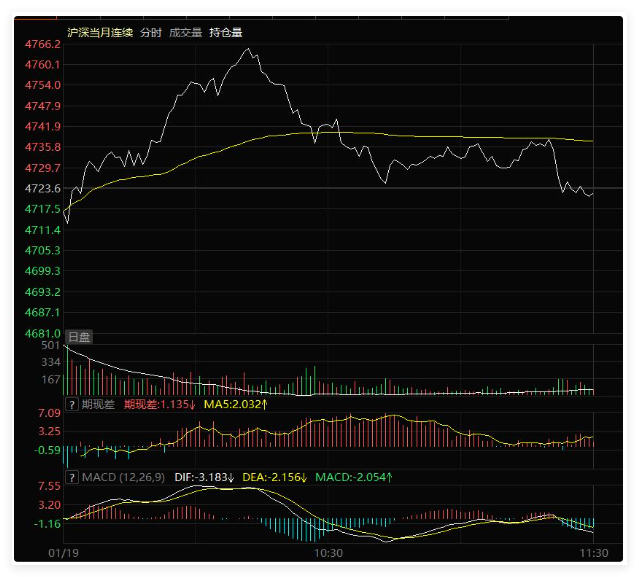Click the green MACD:-2.054 value label

pyautogui.click(x=354, y=478)
